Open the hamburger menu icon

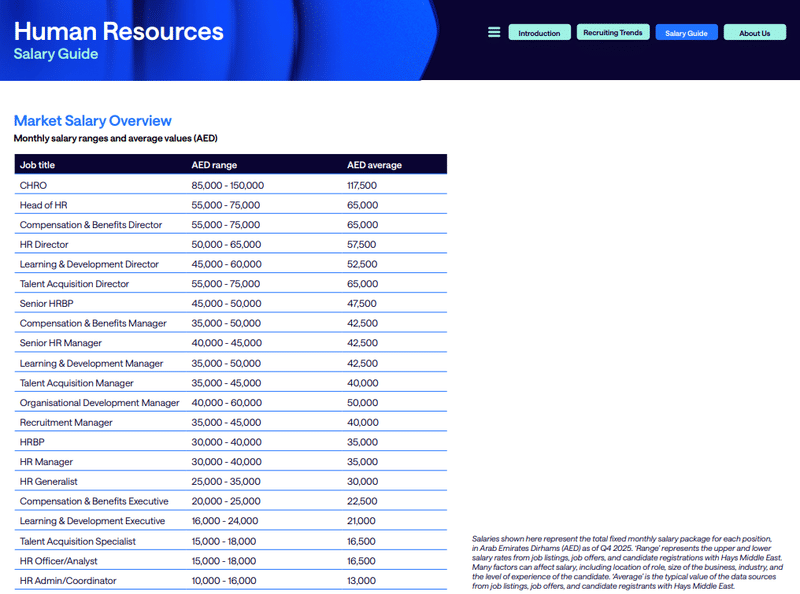(x=494, y=33)
